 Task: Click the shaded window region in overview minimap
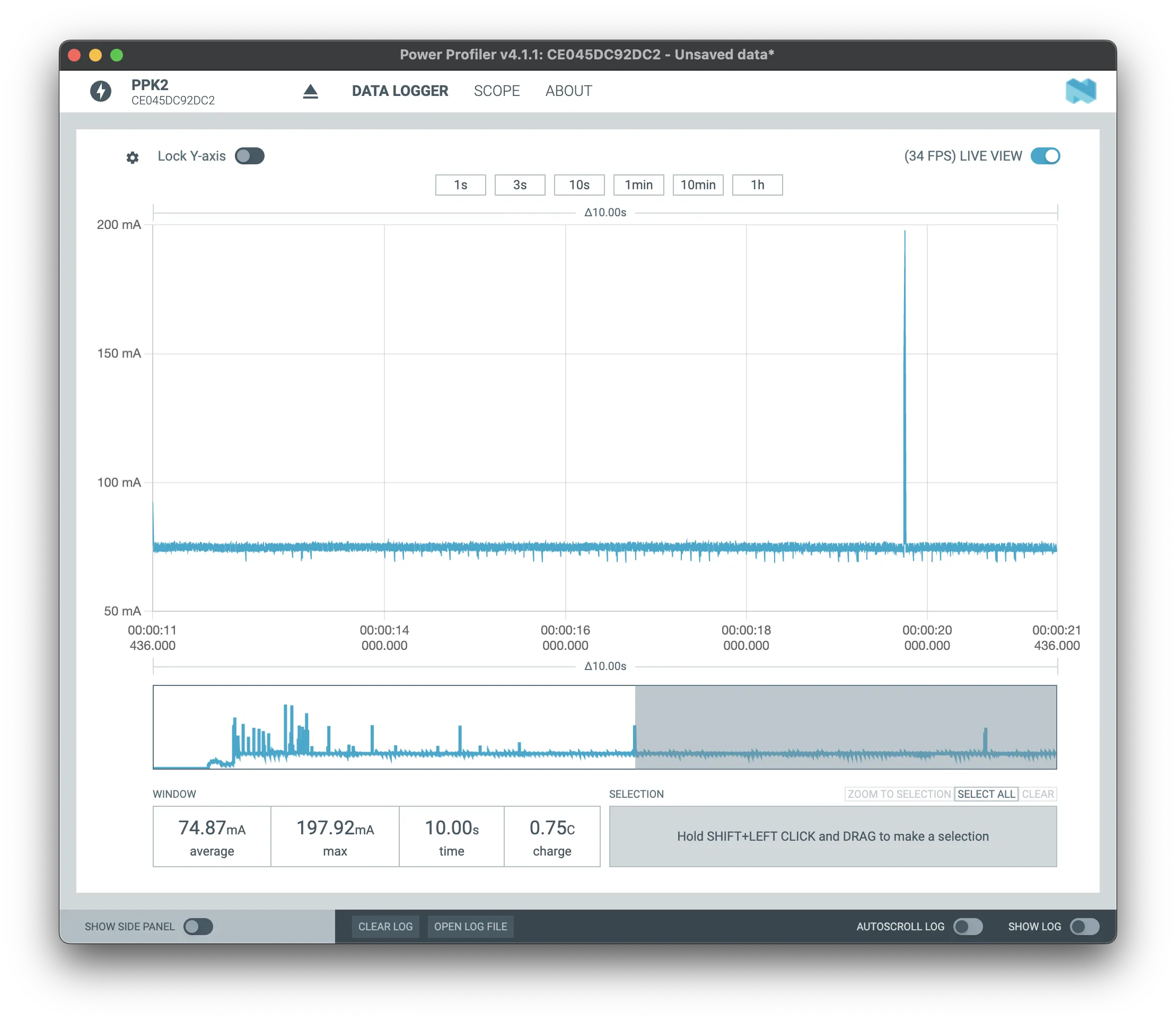pyautogui.click(x=845, y=719)
